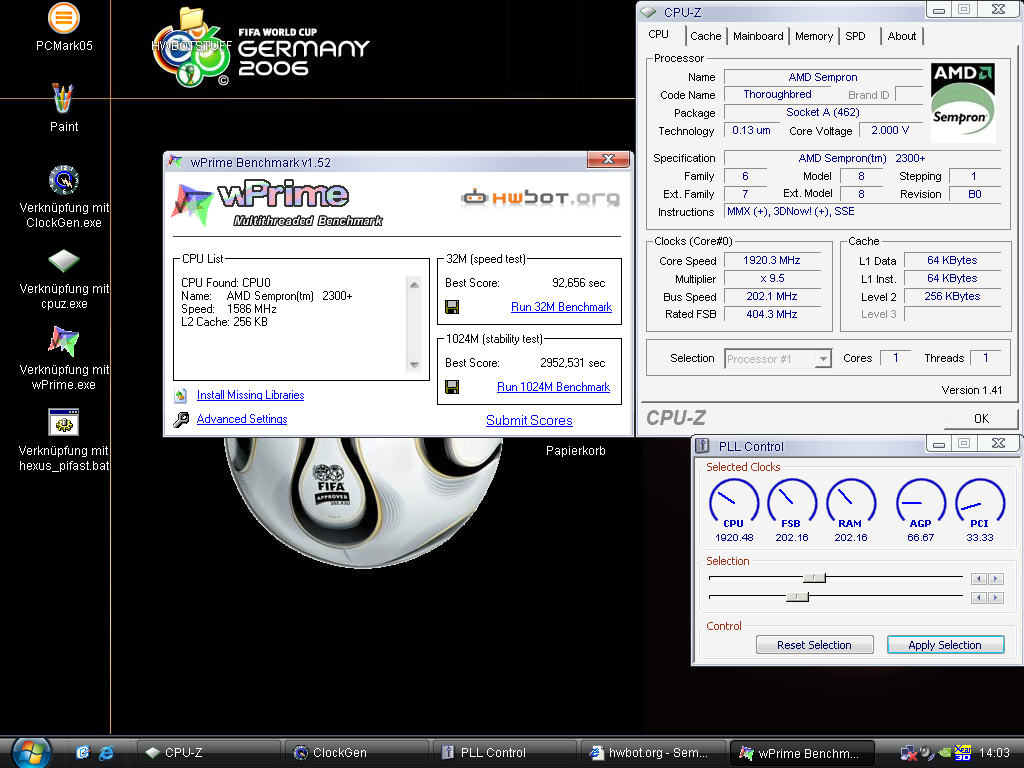Click the network tray icon with the red X
The width and height of the screenshot is (1024, 768).
908,753
